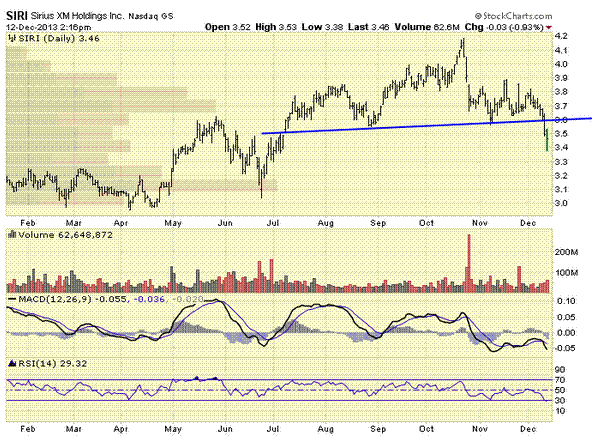Click the 3.0 price axis label

point(561,203)
